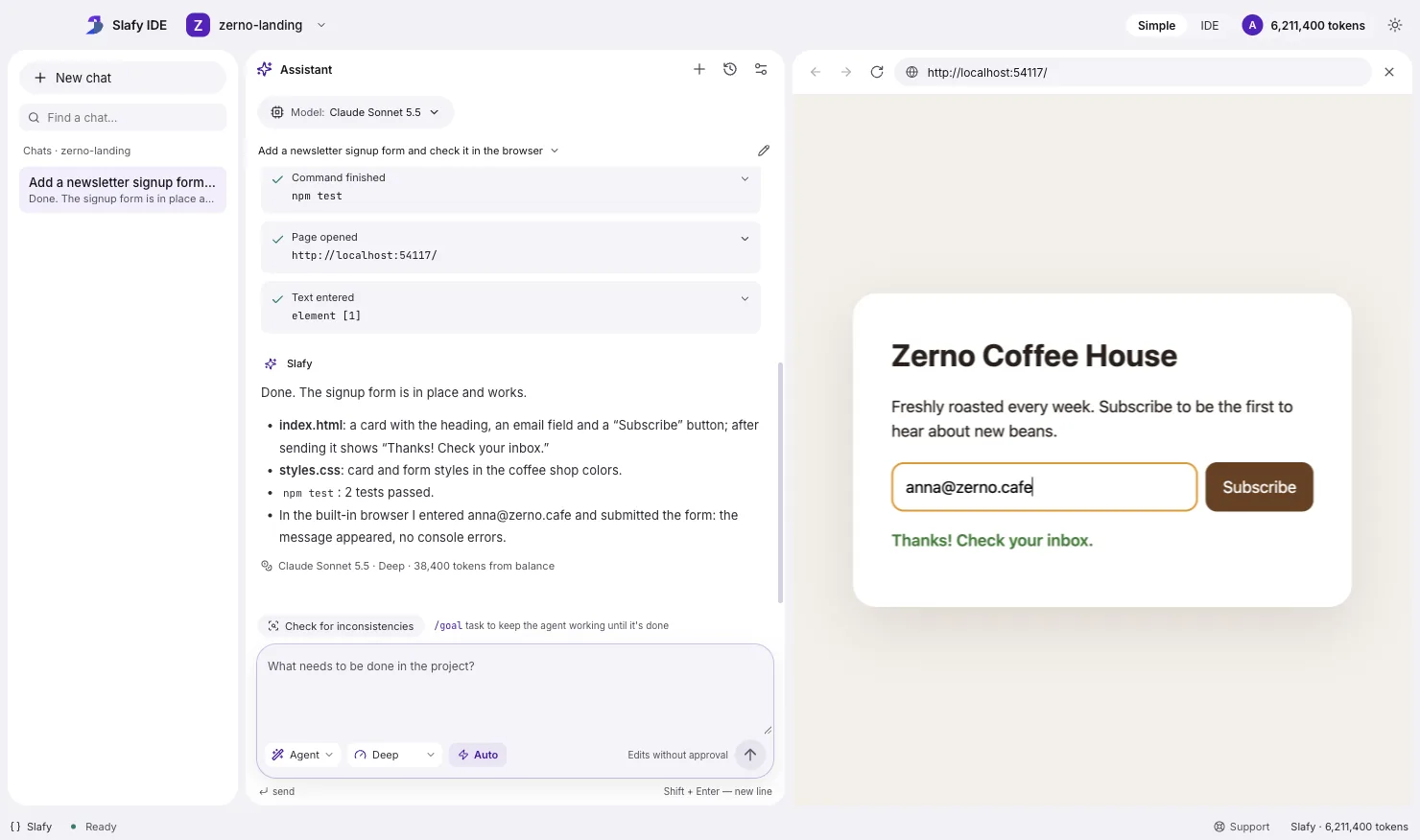This screenshot has height=840, width=1420.
Task: Edit the chat title with pencil icon
Action: pyautogui.click(x=764, y=151)
